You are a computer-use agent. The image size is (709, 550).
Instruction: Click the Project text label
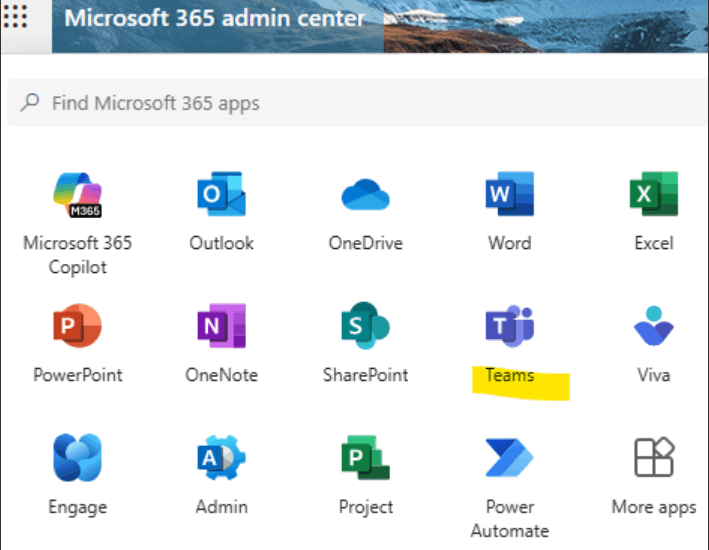tap(366, 507)
